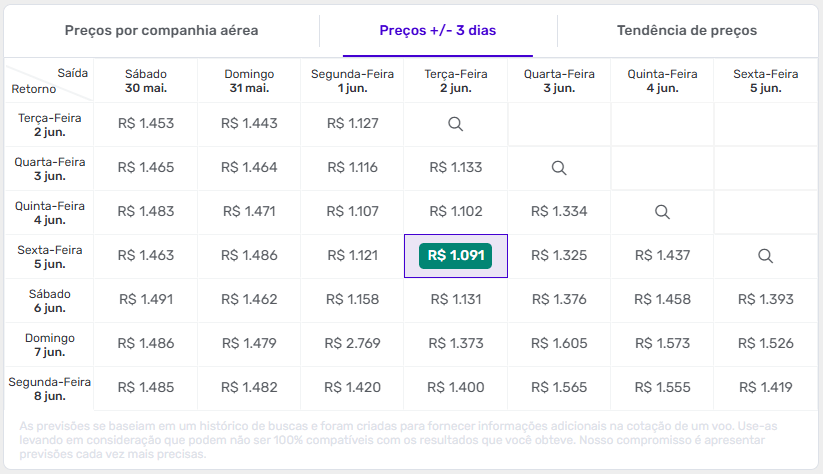
Task: Select the R$ 1.334 fare
Action: [x=559, y=211]
